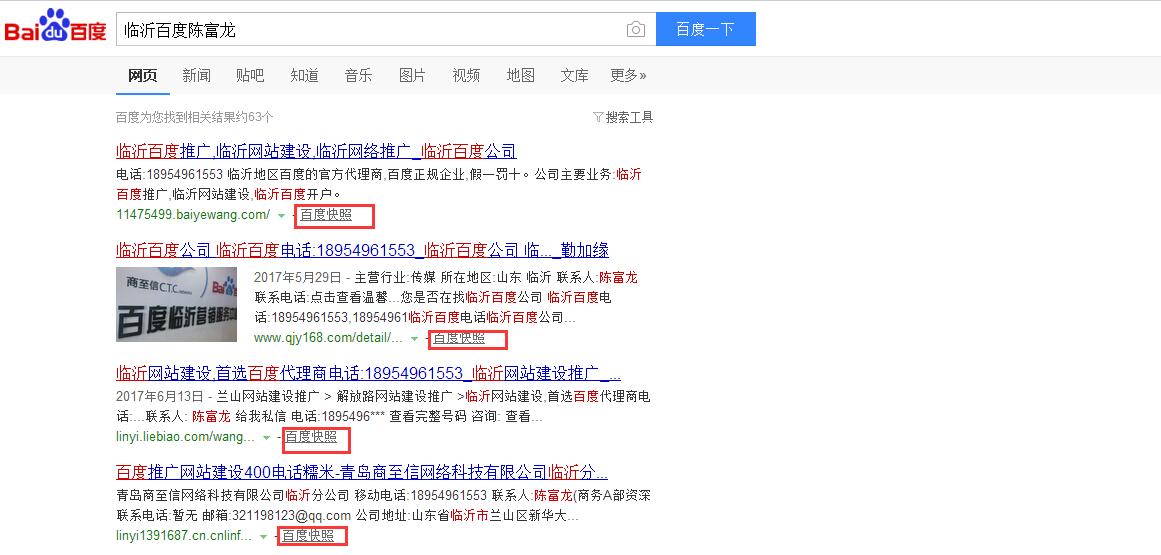
Task: Switch to the 贴吧 tab
Action: (250, 75)
